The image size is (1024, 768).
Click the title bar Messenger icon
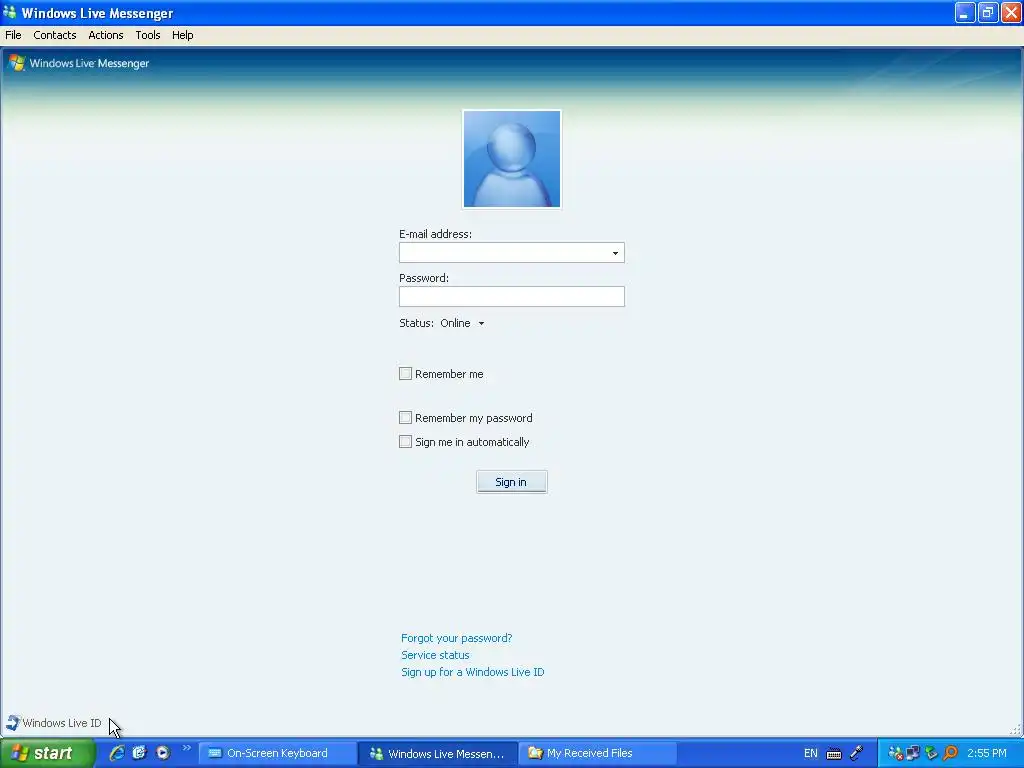coord(10,12)
